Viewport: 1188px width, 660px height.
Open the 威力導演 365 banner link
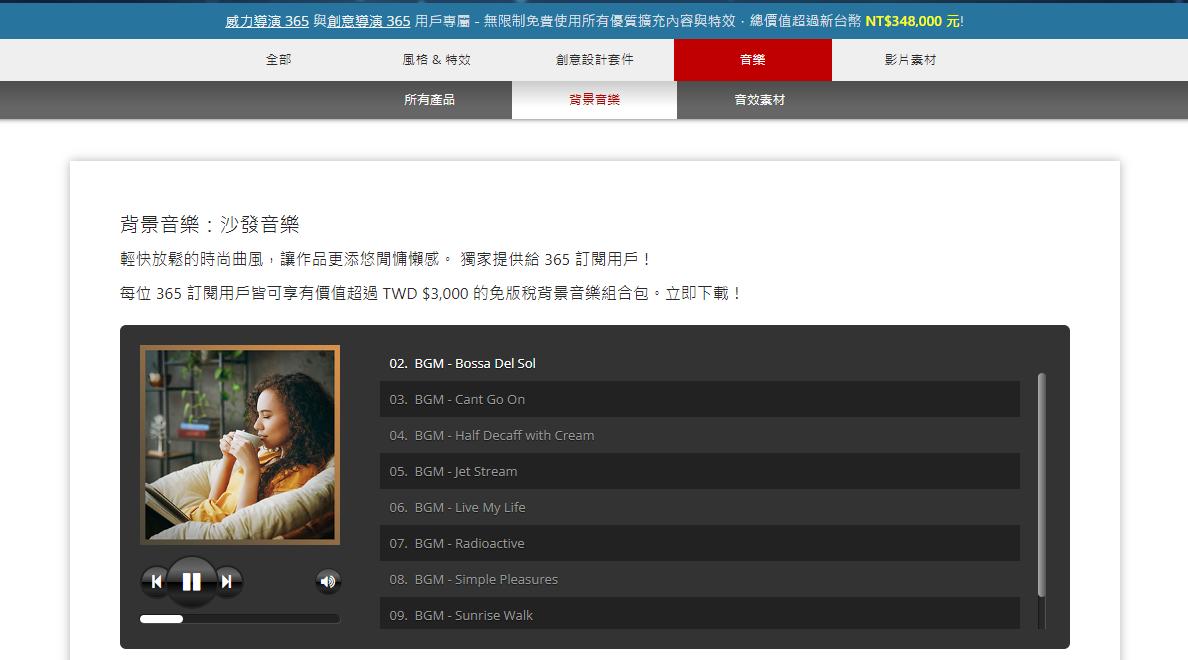(267, 21)
